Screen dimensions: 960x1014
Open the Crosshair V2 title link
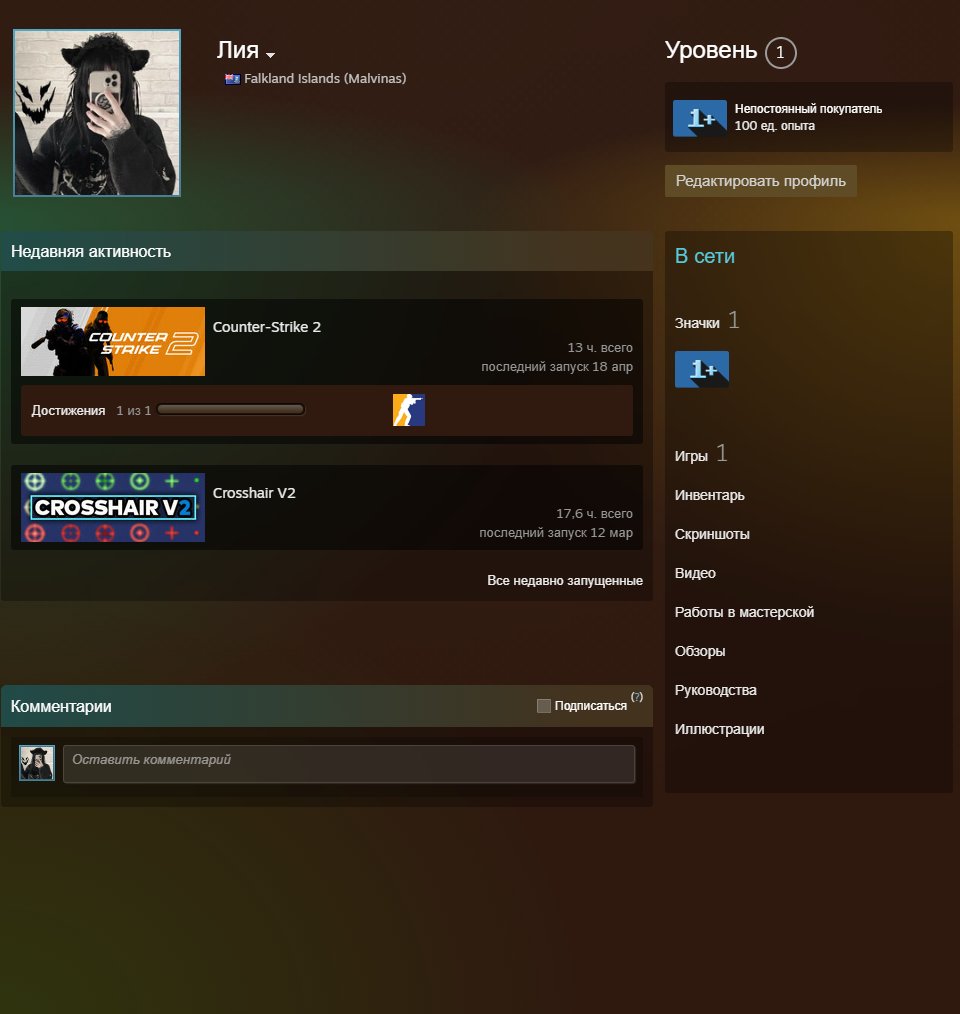[254, 493]
